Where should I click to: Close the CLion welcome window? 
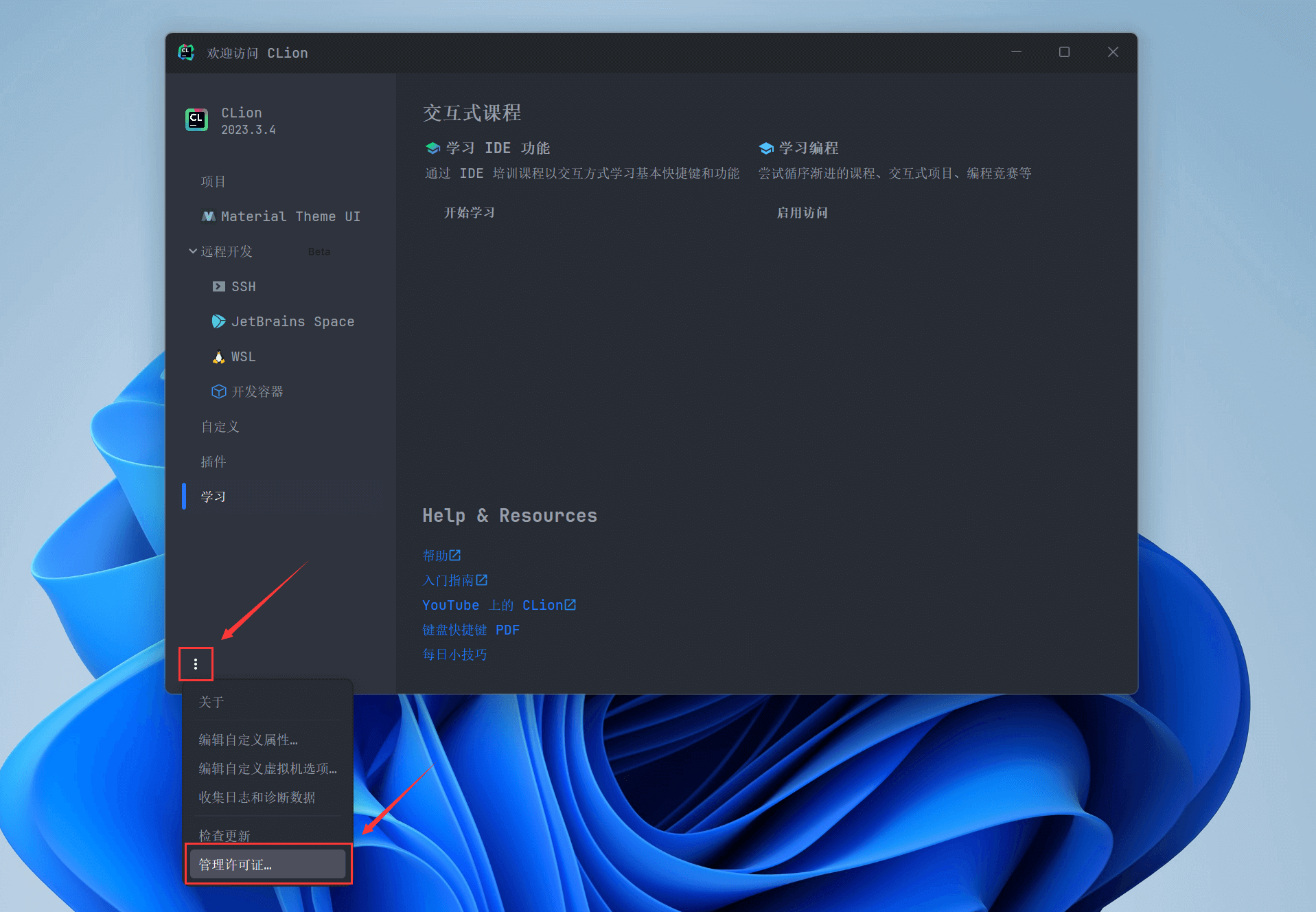[1113, 52]
